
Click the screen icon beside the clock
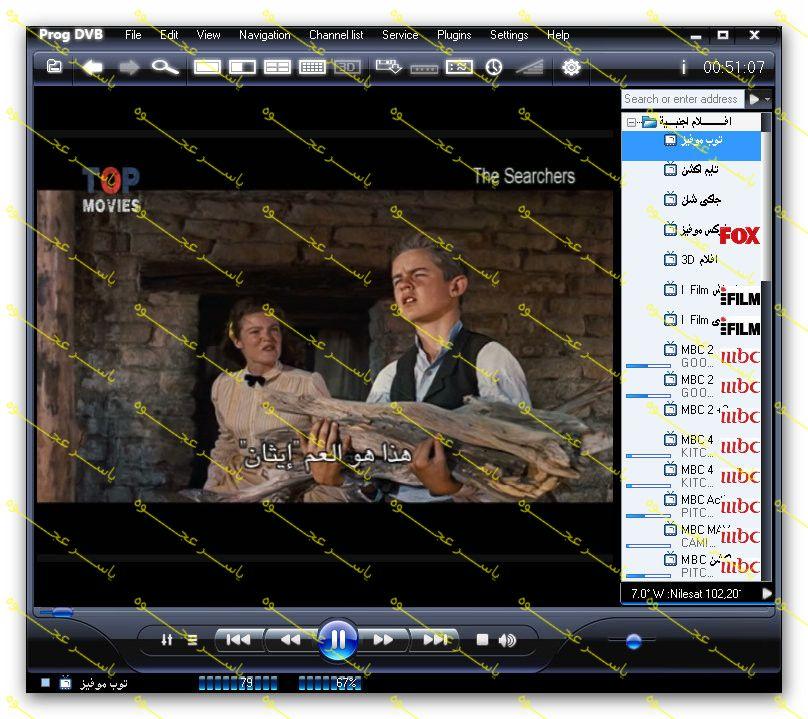(x=459, y=67)
